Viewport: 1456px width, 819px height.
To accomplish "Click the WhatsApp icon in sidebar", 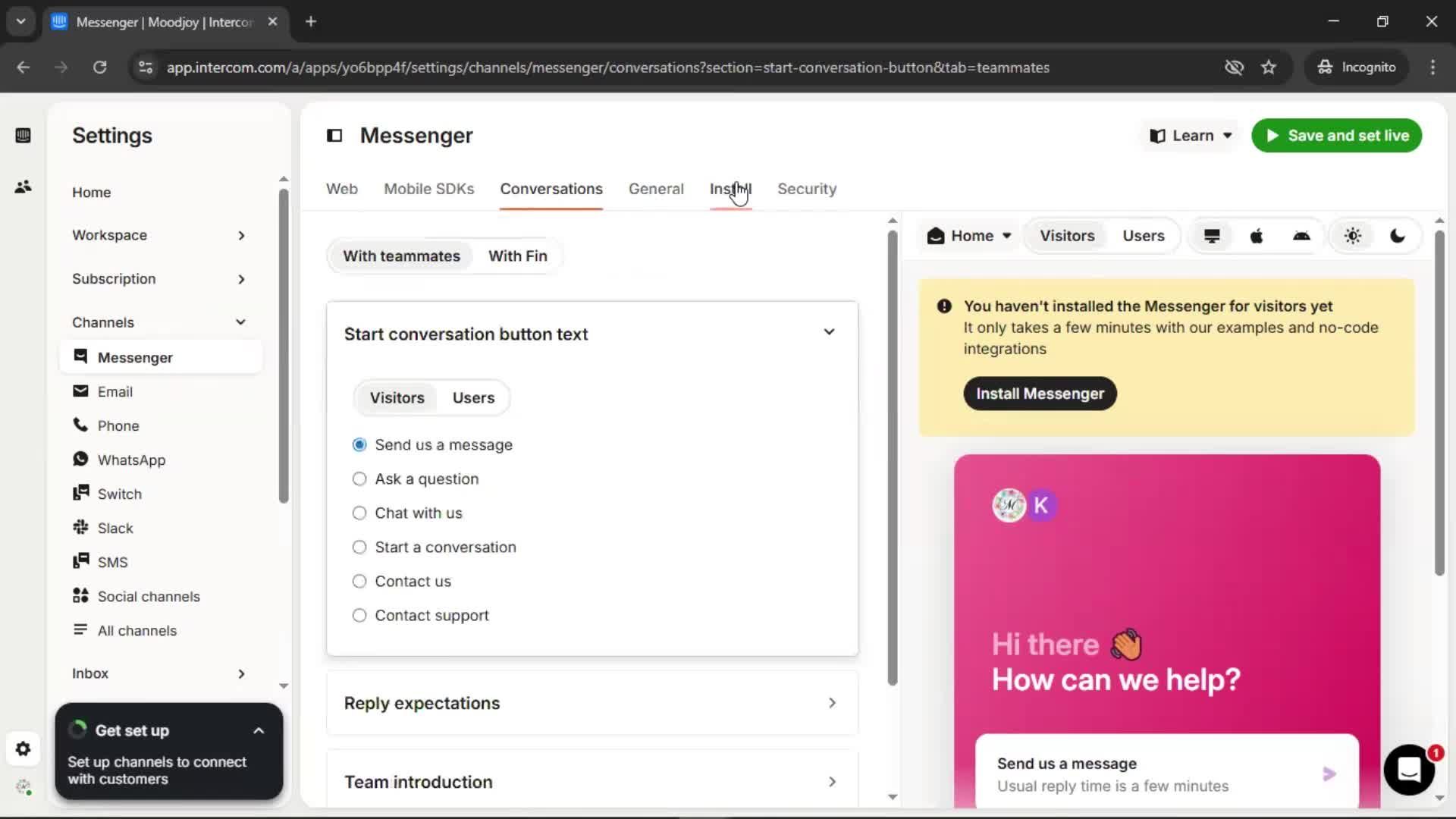I will [x=80, y=459].
